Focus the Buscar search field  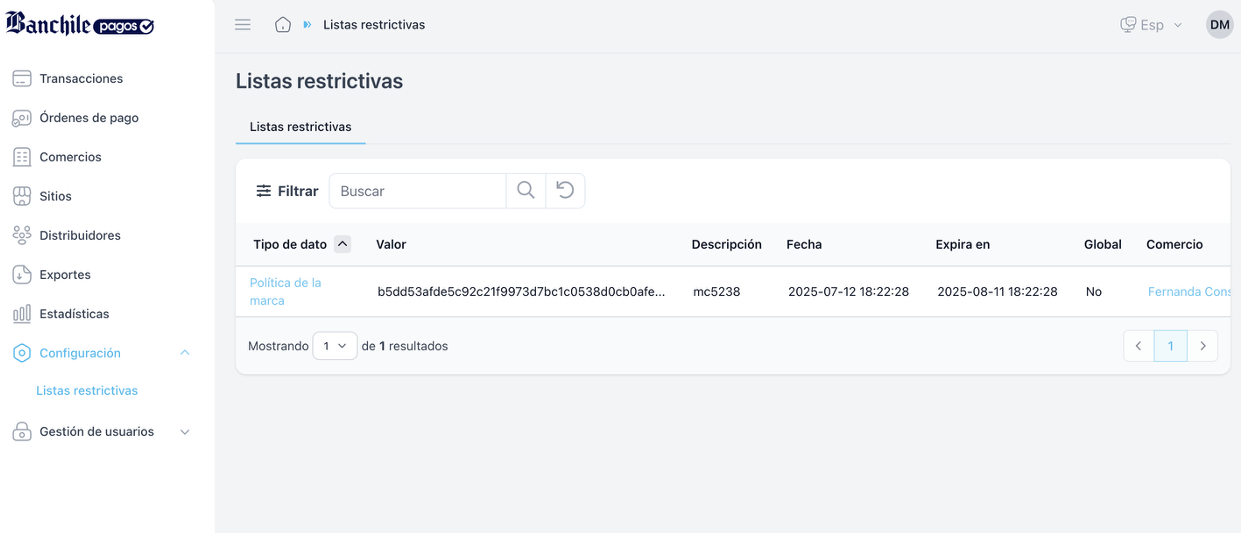(418, 191)
